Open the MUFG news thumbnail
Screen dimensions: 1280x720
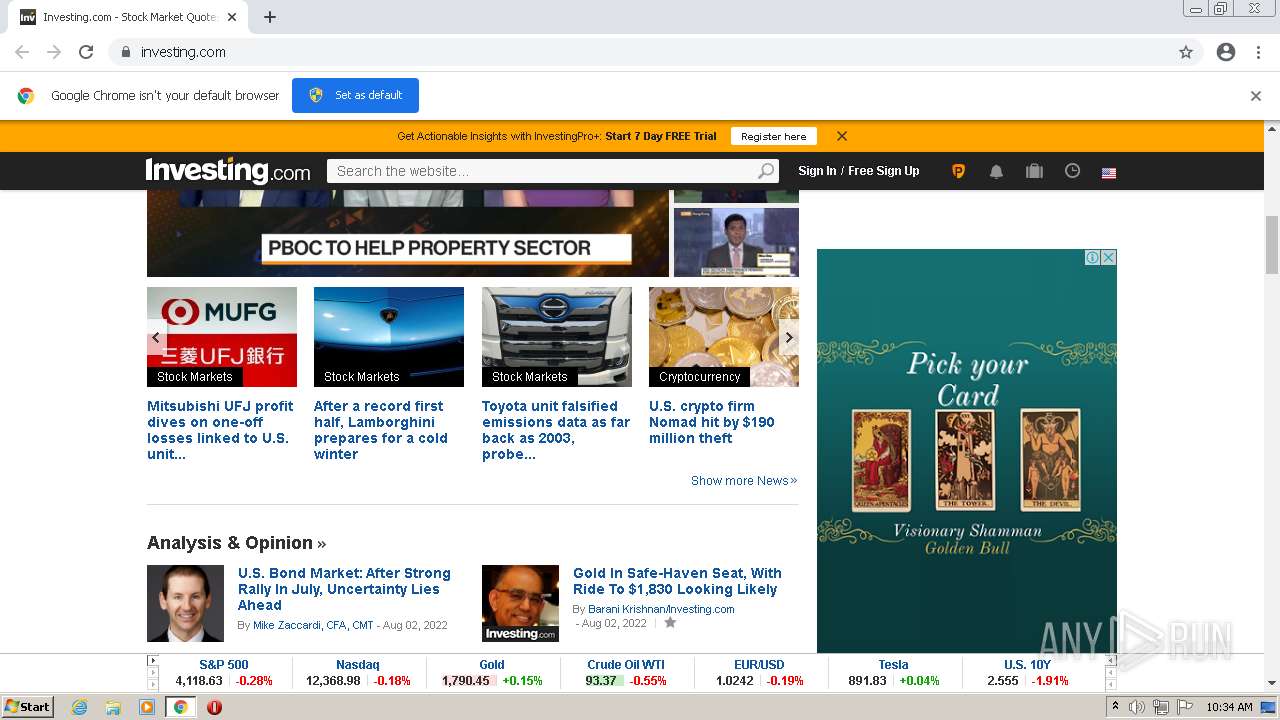(222, 337)
